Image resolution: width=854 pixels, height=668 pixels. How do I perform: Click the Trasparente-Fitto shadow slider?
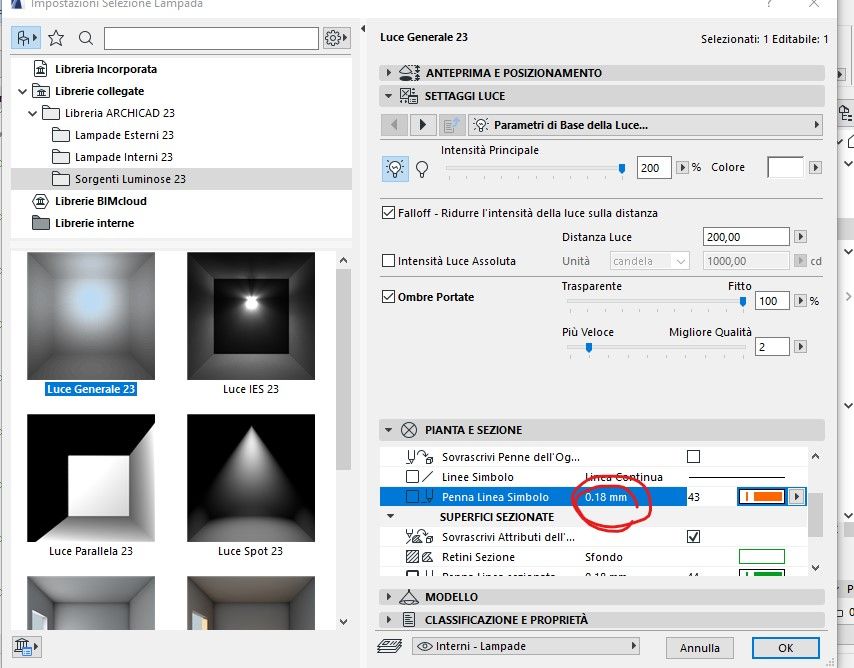[656, 301]
